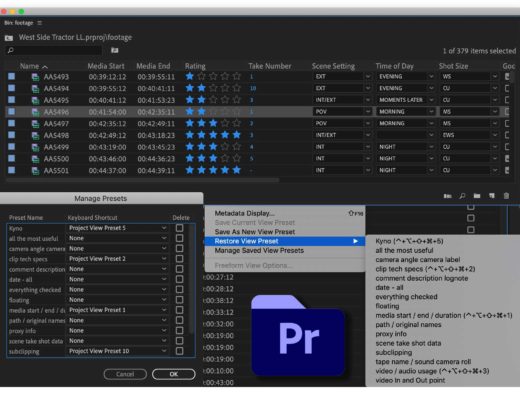Click the fourth rating star for AA5497
The height and width of the screenshot is (400, 520).
click(x=225, y=123)
